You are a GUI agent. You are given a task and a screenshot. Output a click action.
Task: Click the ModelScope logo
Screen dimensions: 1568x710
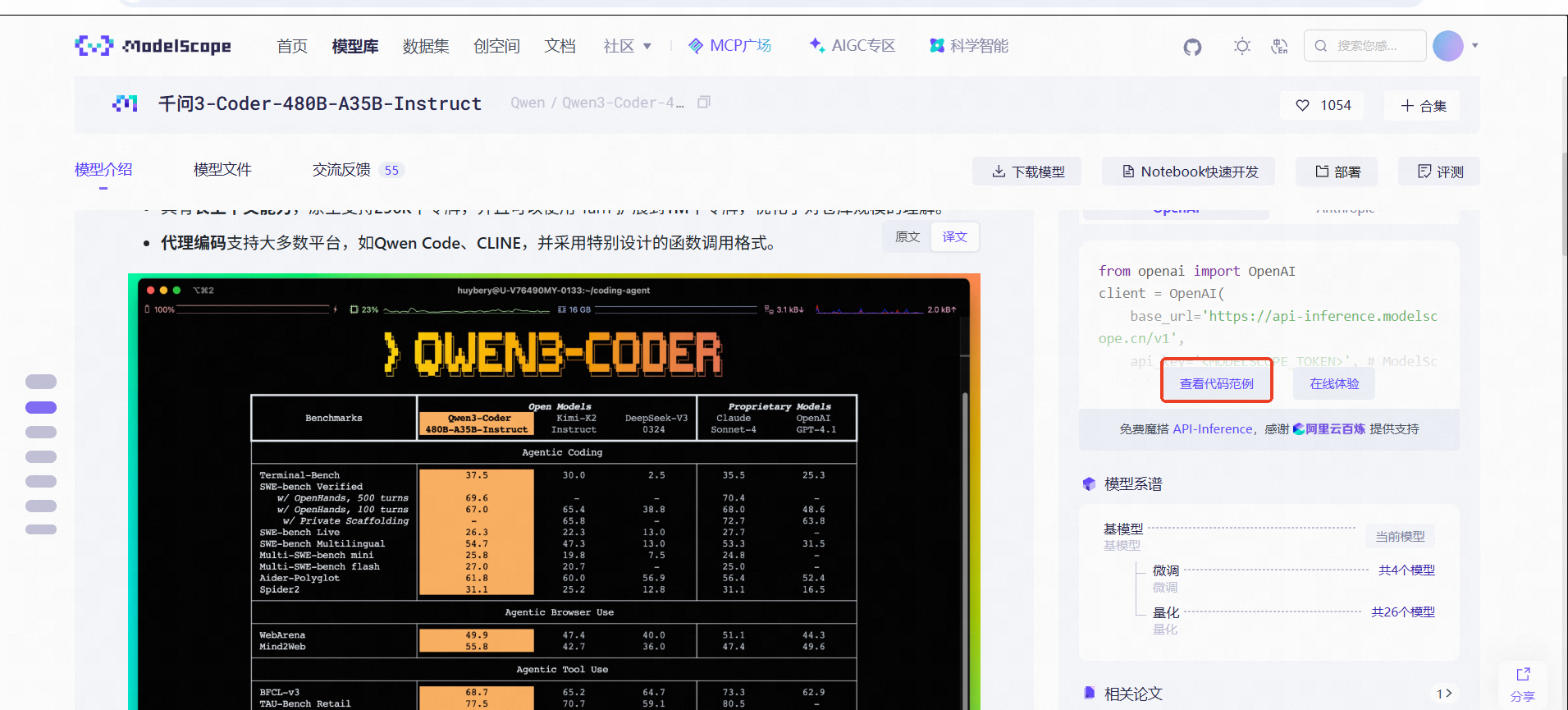pos(153,46)
